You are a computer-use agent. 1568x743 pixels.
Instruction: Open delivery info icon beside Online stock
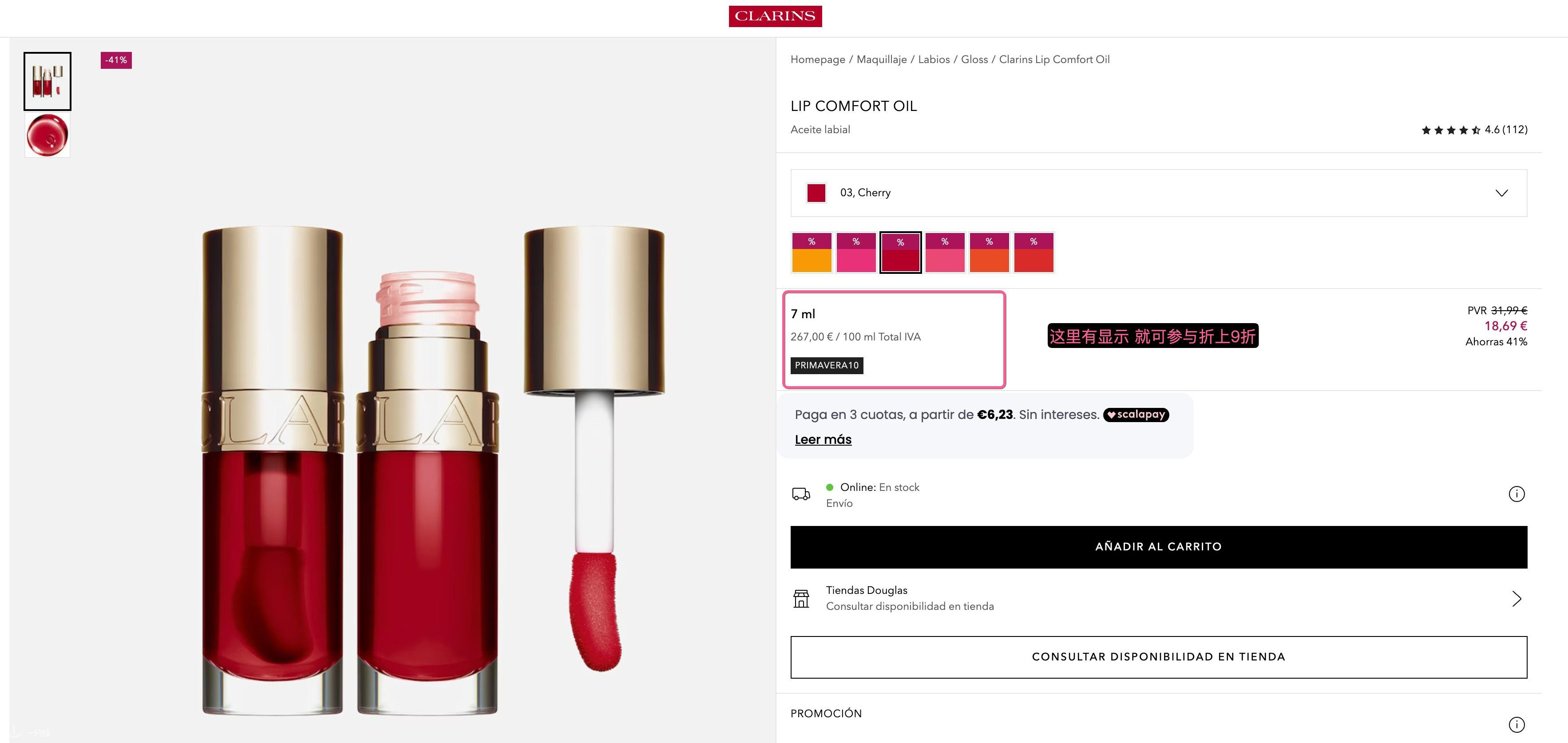point(1516,494)
